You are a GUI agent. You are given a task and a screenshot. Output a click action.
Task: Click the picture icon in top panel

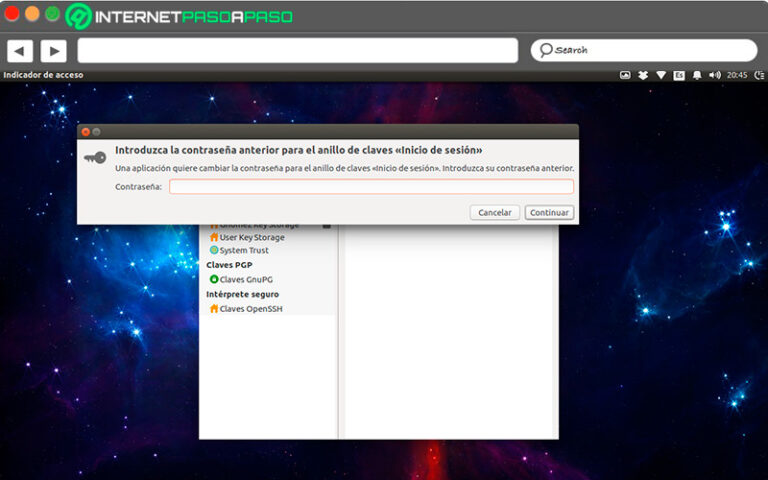626,75
